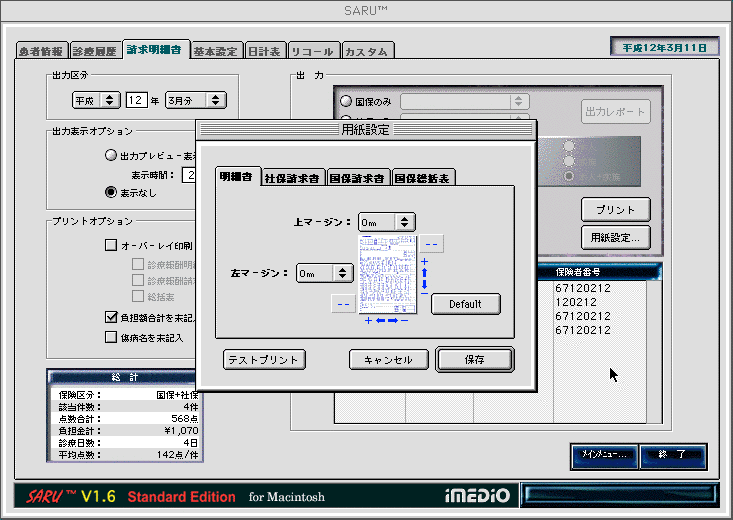Viewport: 733px width, 520px height.
Task: Click the 平成12年3月11日 date display
Action: (x=664, y=47)
